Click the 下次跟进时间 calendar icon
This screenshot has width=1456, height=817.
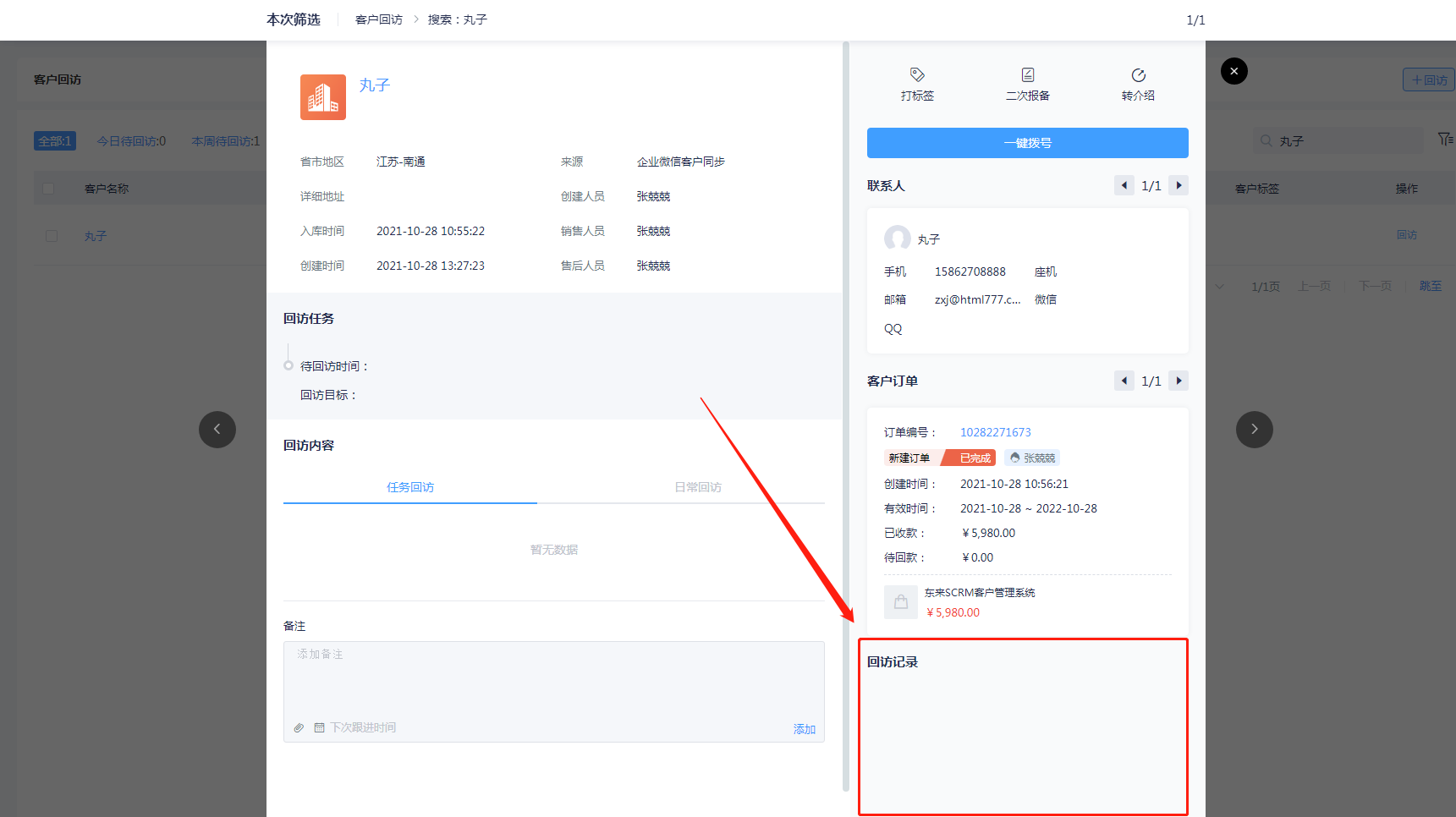(319, 727)
